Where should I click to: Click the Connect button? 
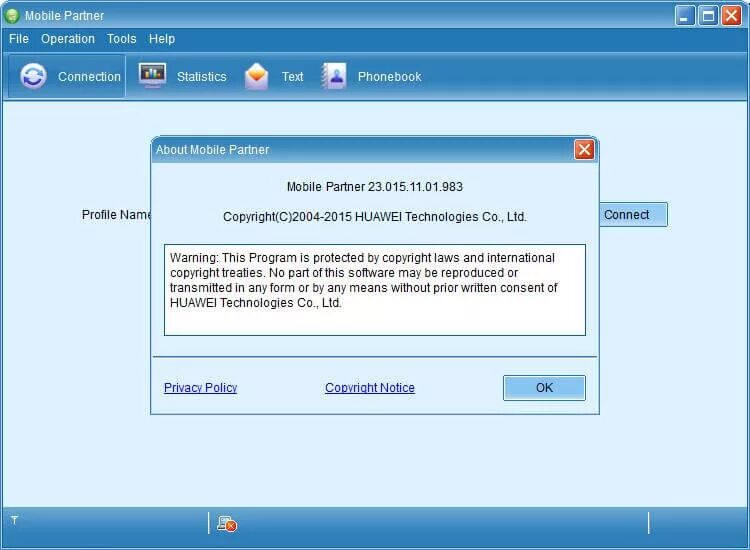[x=633, y=214]
